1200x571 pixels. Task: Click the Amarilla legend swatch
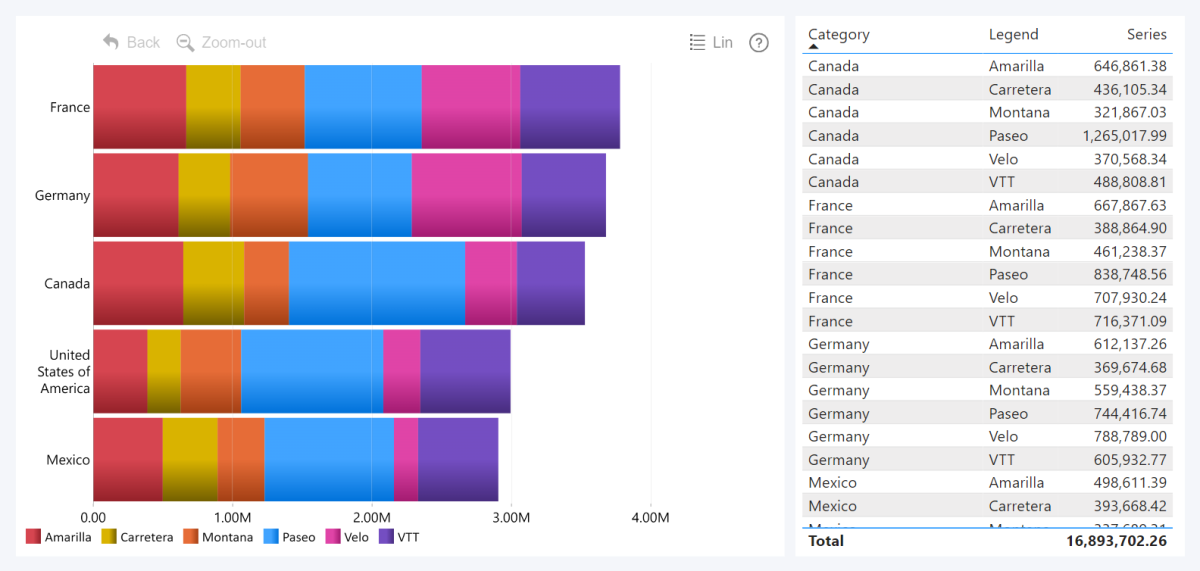coord(33,537)
